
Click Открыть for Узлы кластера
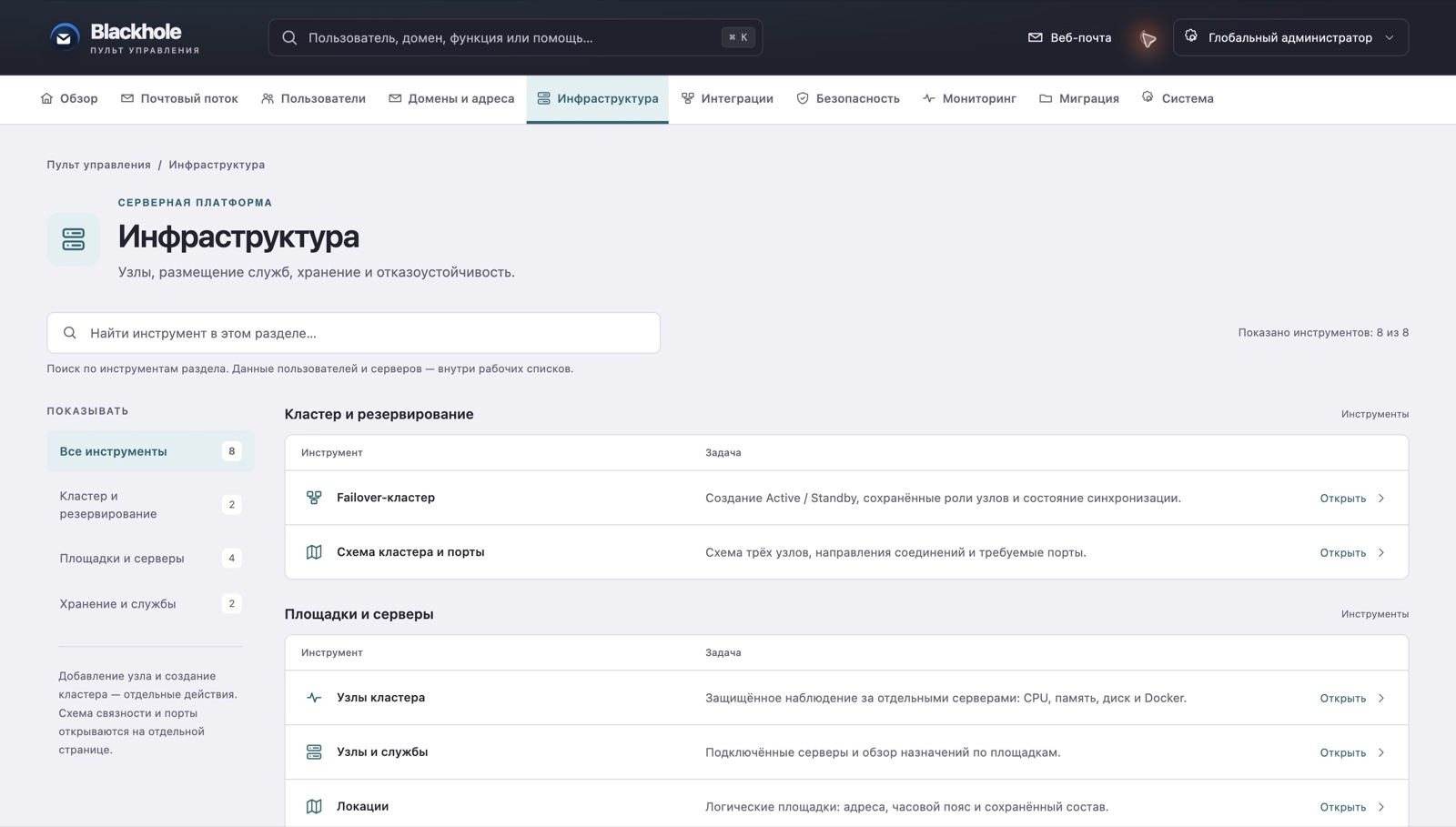click(x=1342, y=699)
